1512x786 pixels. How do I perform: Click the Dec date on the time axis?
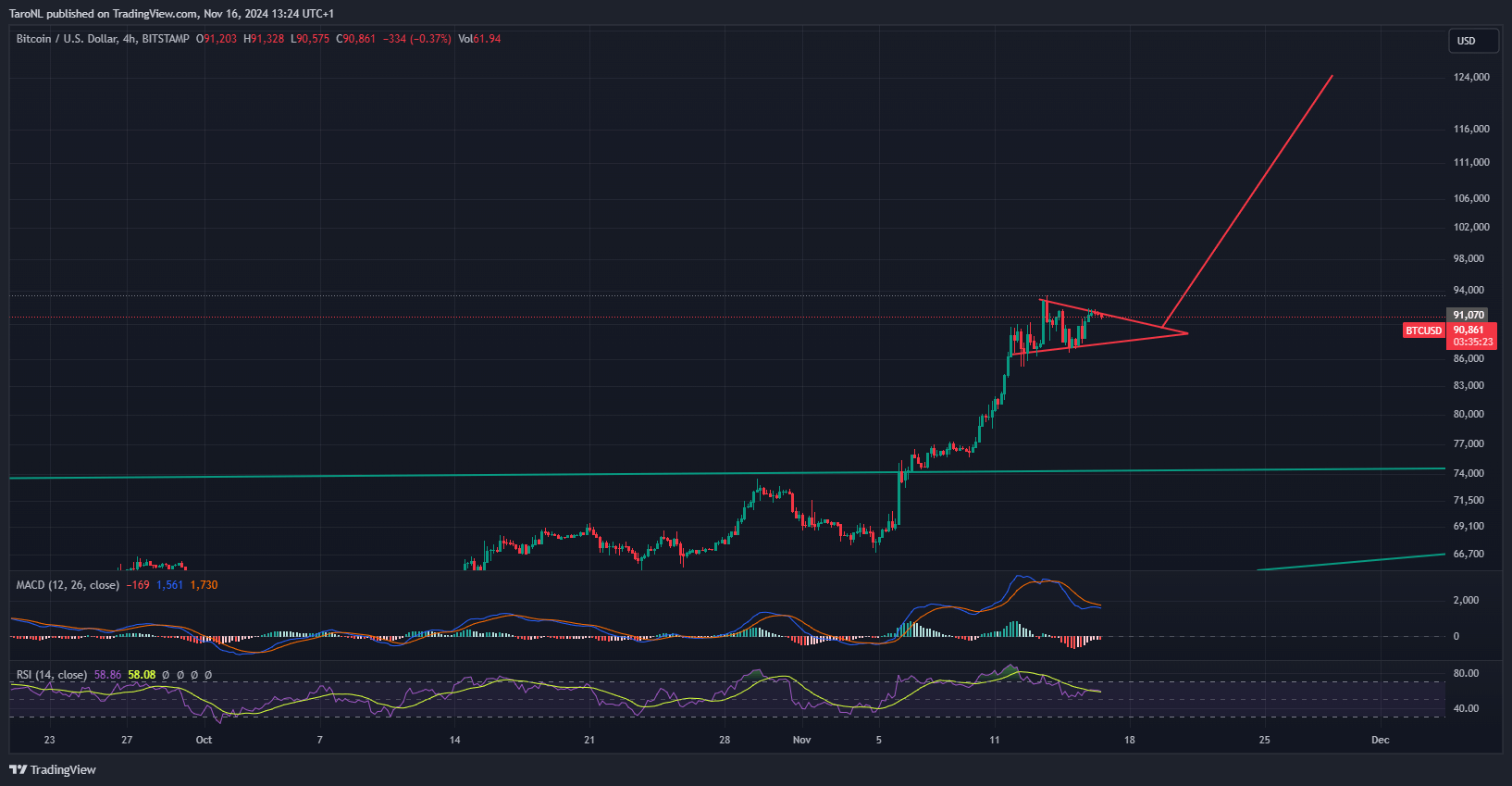[1380, 740]
